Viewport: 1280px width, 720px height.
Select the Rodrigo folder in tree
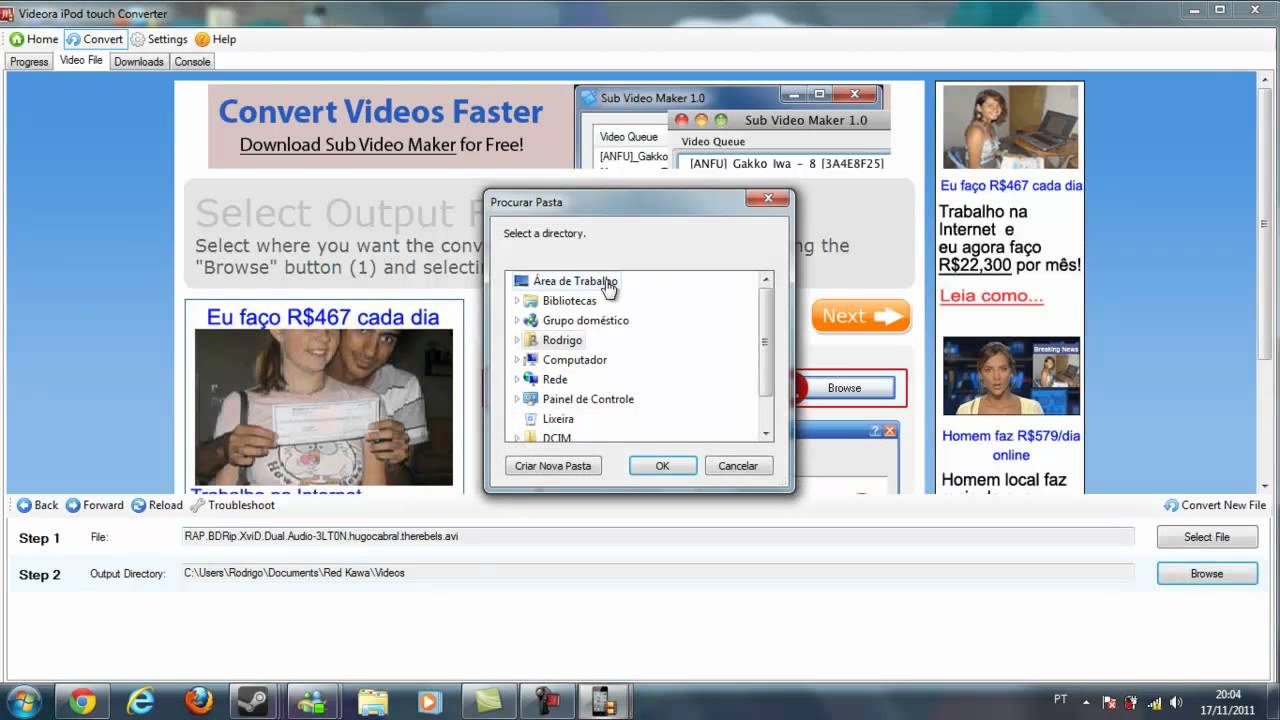coord(562,340)
